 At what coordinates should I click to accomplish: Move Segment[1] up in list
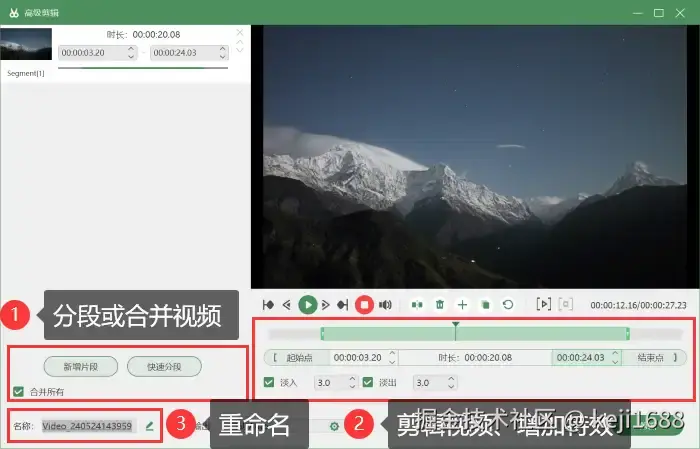click(240, 42)
